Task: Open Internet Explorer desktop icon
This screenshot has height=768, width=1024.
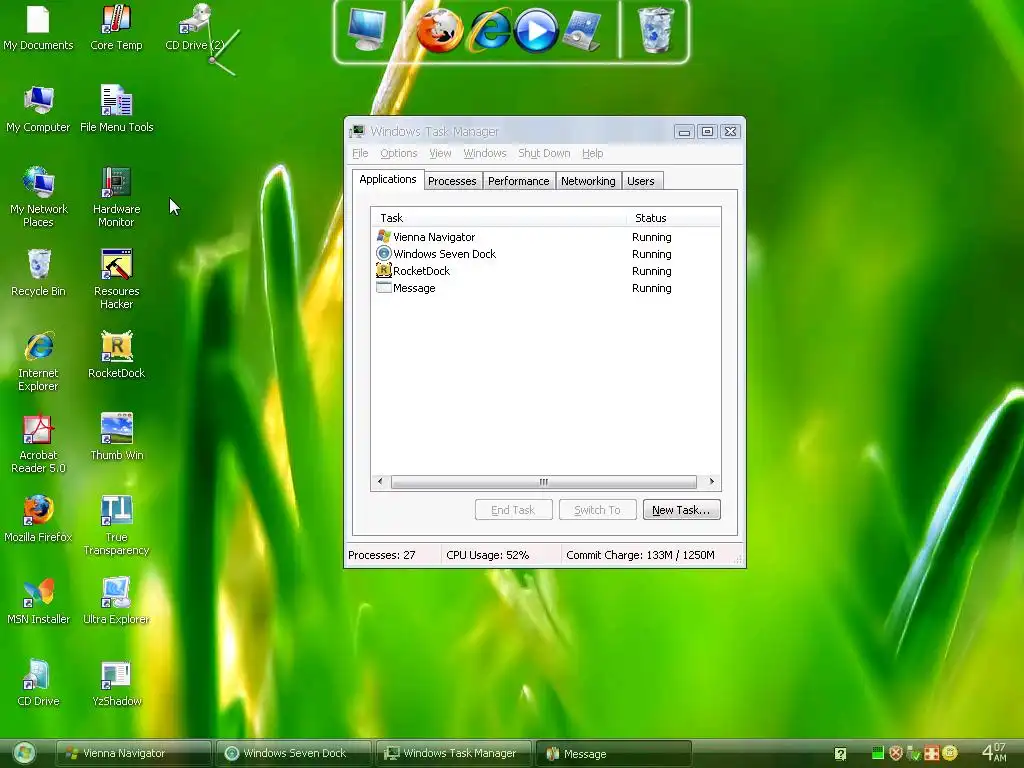Action: 38,362
